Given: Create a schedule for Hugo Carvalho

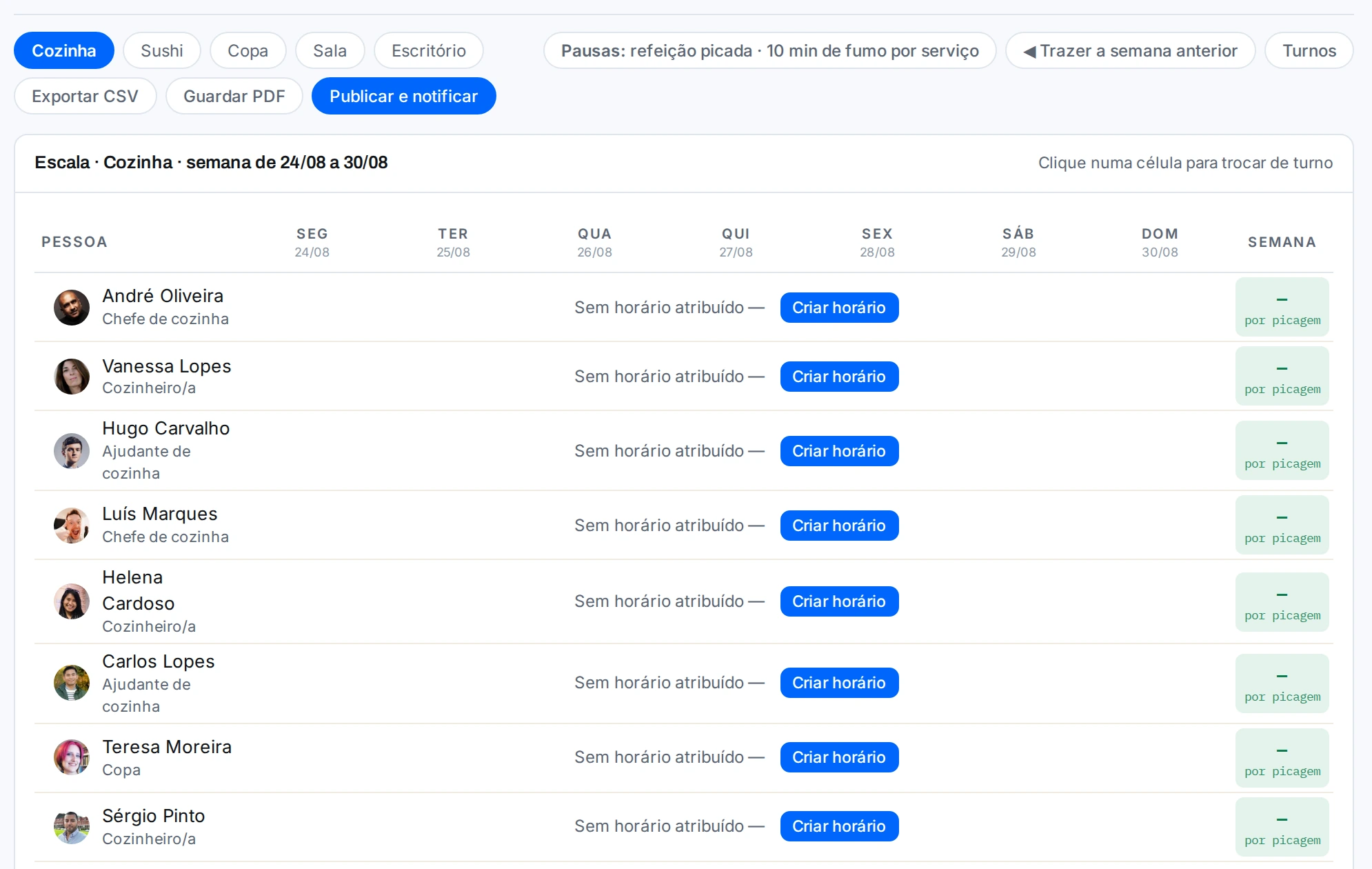Looking at the screenshot, I should [839, 451].
